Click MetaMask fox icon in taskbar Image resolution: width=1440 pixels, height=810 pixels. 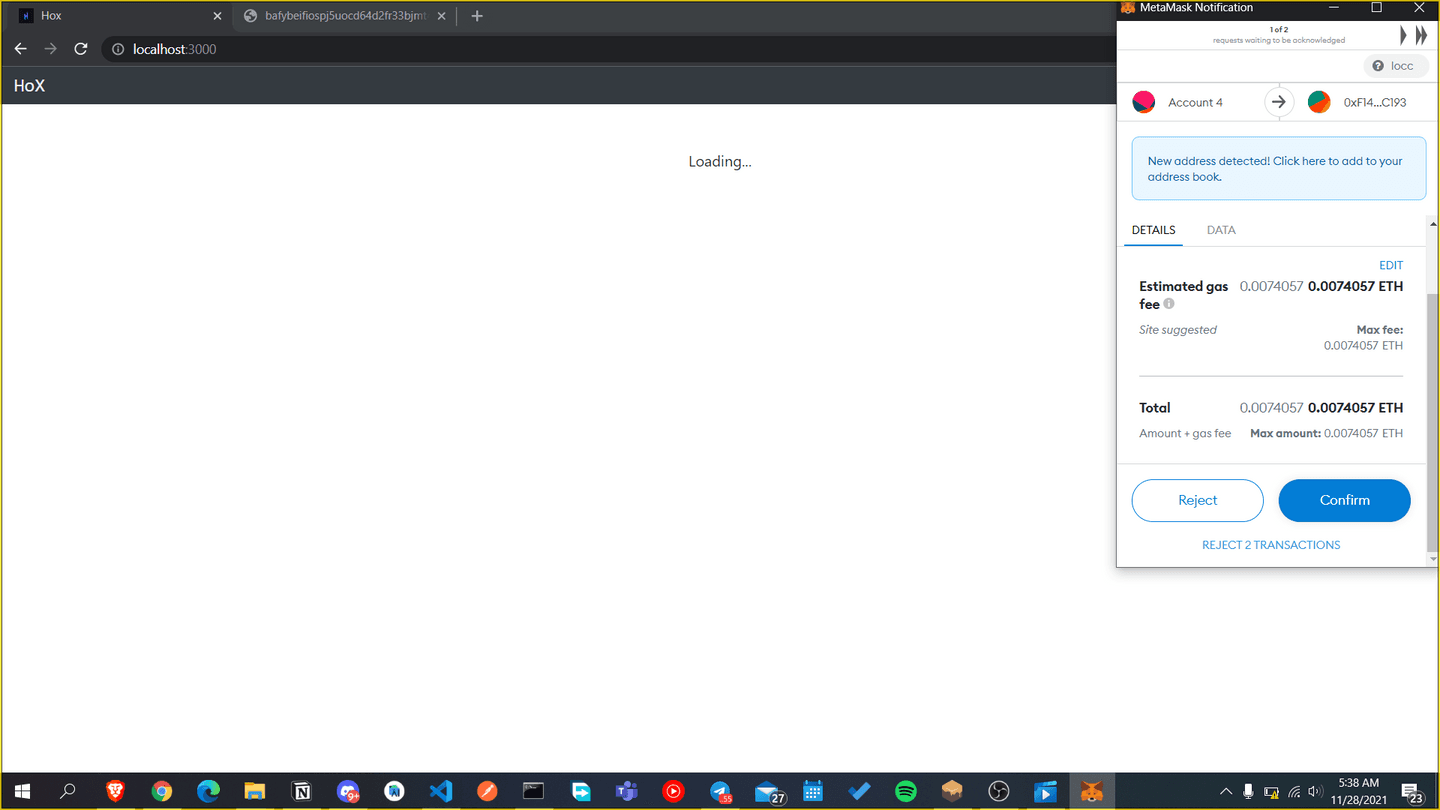1093,791
